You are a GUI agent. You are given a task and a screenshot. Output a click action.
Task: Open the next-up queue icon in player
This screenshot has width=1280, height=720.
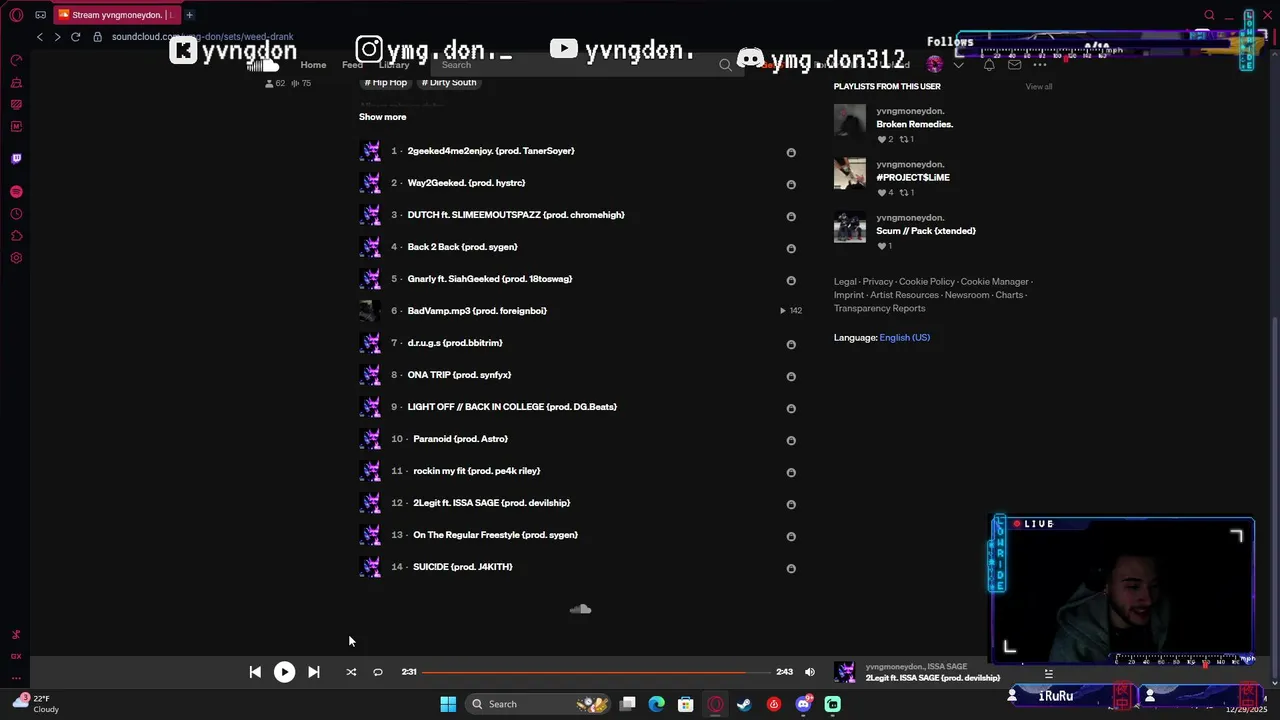(x=1048, y=674)
